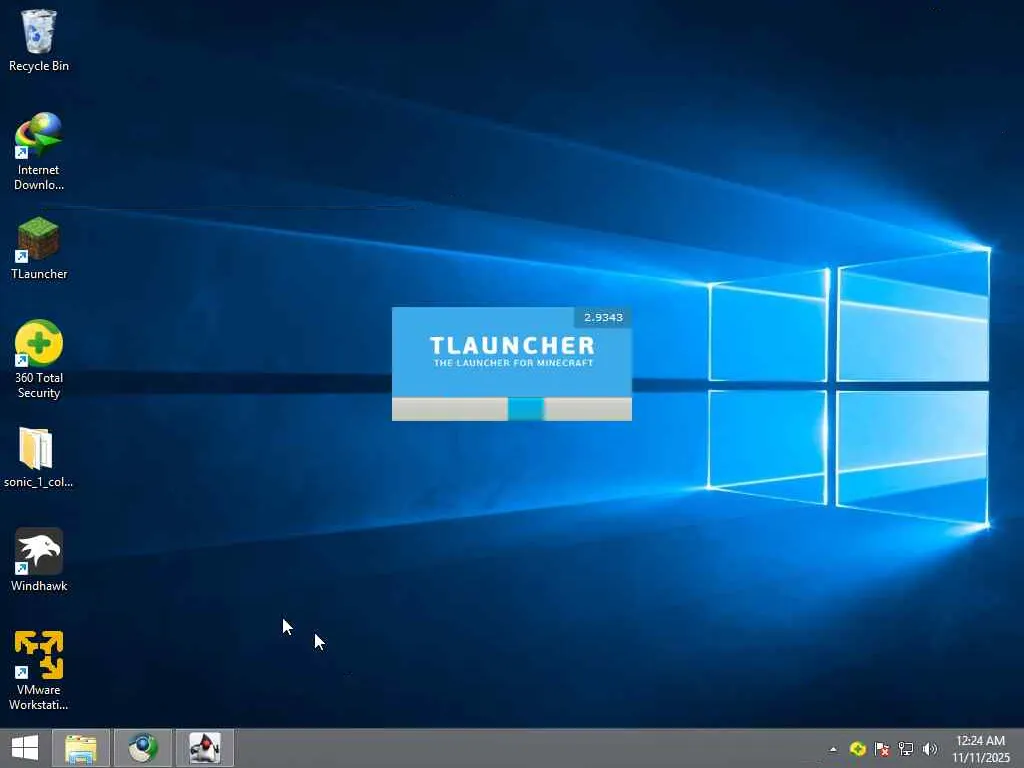Select the 360 Total Security shortcut
The image size is (1024, 768).
39,359
